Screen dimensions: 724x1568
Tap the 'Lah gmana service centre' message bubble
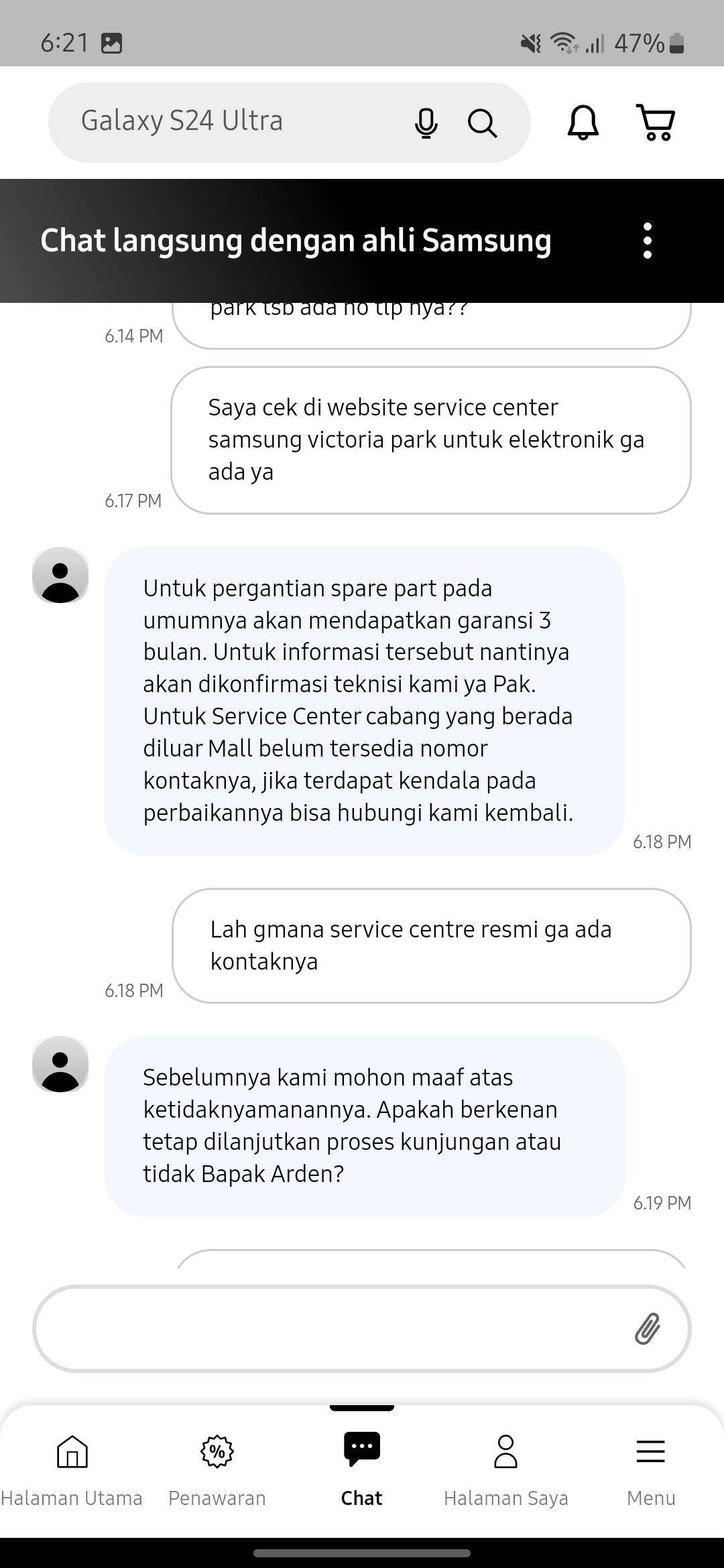pos(432,945)
